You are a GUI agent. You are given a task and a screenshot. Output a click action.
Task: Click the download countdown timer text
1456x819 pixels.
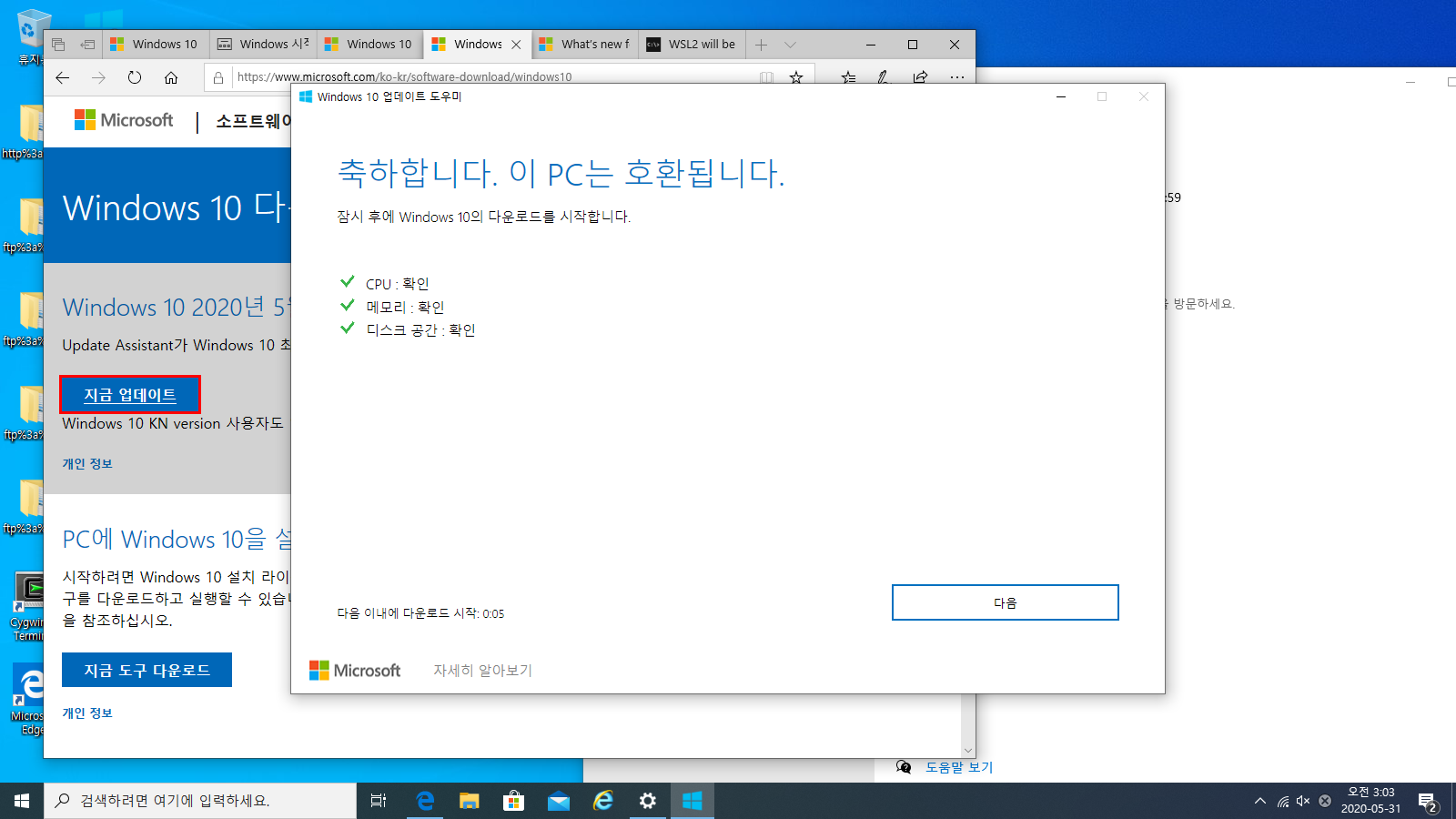(420, 613)
